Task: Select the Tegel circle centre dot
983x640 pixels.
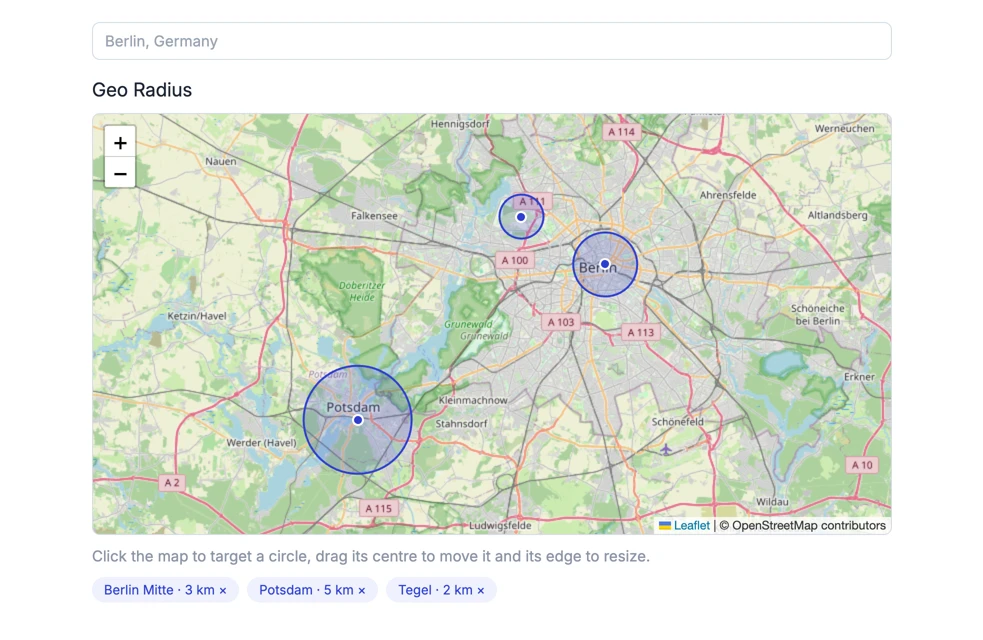Action: click(x=521, y=217)
